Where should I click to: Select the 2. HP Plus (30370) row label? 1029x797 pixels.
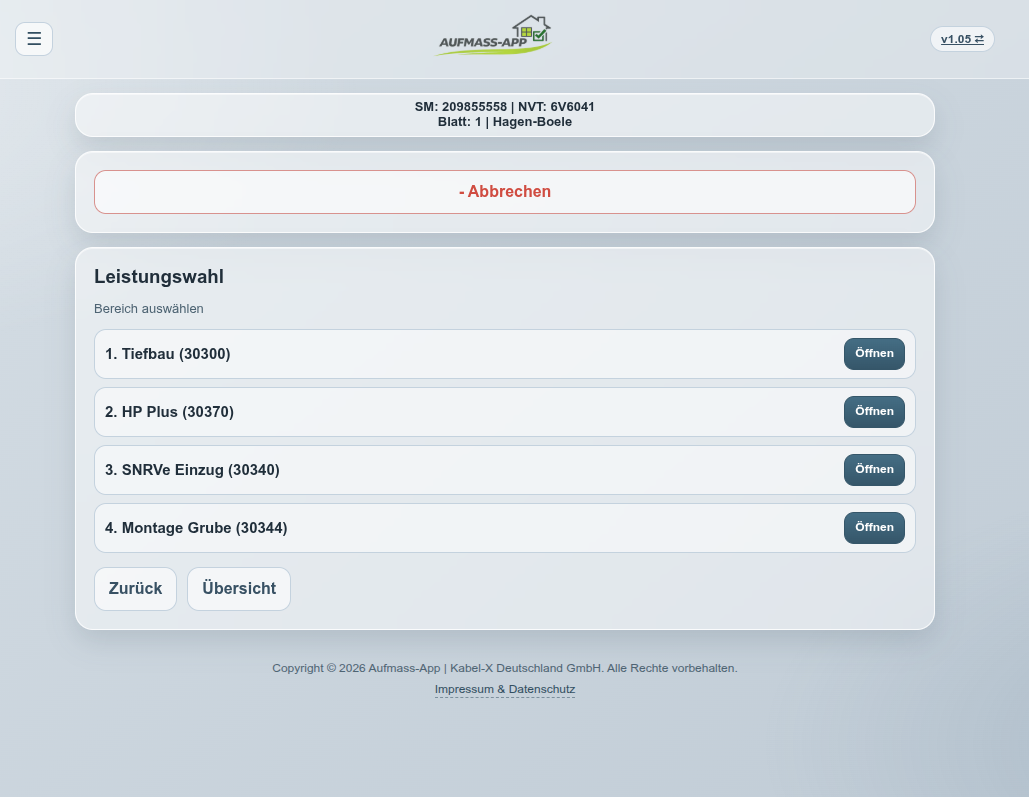pyautogui.click(x=169, y=412)
